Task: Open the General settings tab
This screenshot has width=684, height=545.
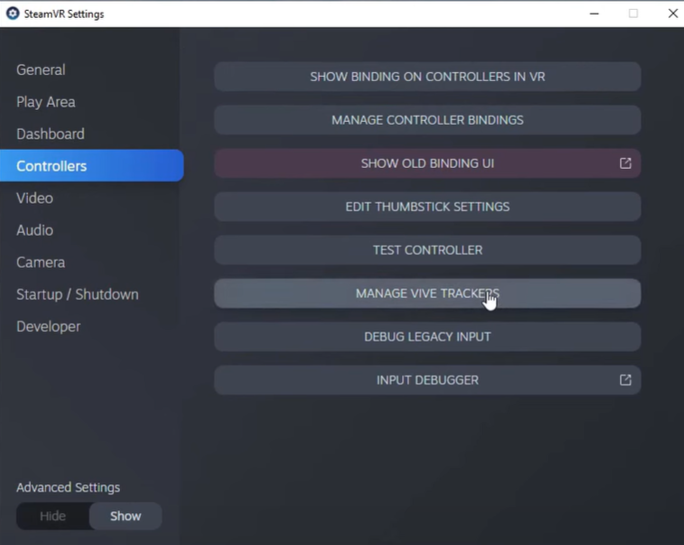Action: click(x=41, y=70)
